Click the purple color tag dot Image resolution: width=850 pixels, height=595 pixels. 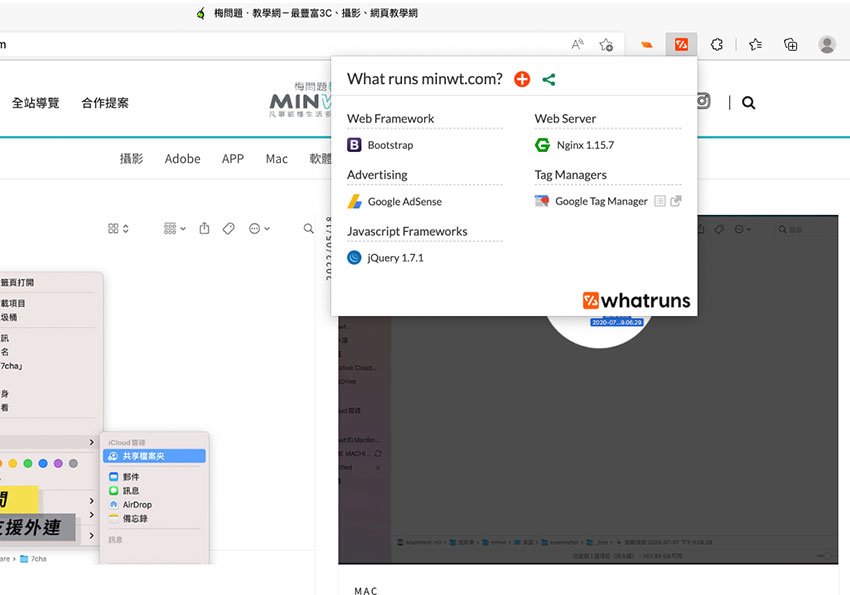tap(59, 463)
